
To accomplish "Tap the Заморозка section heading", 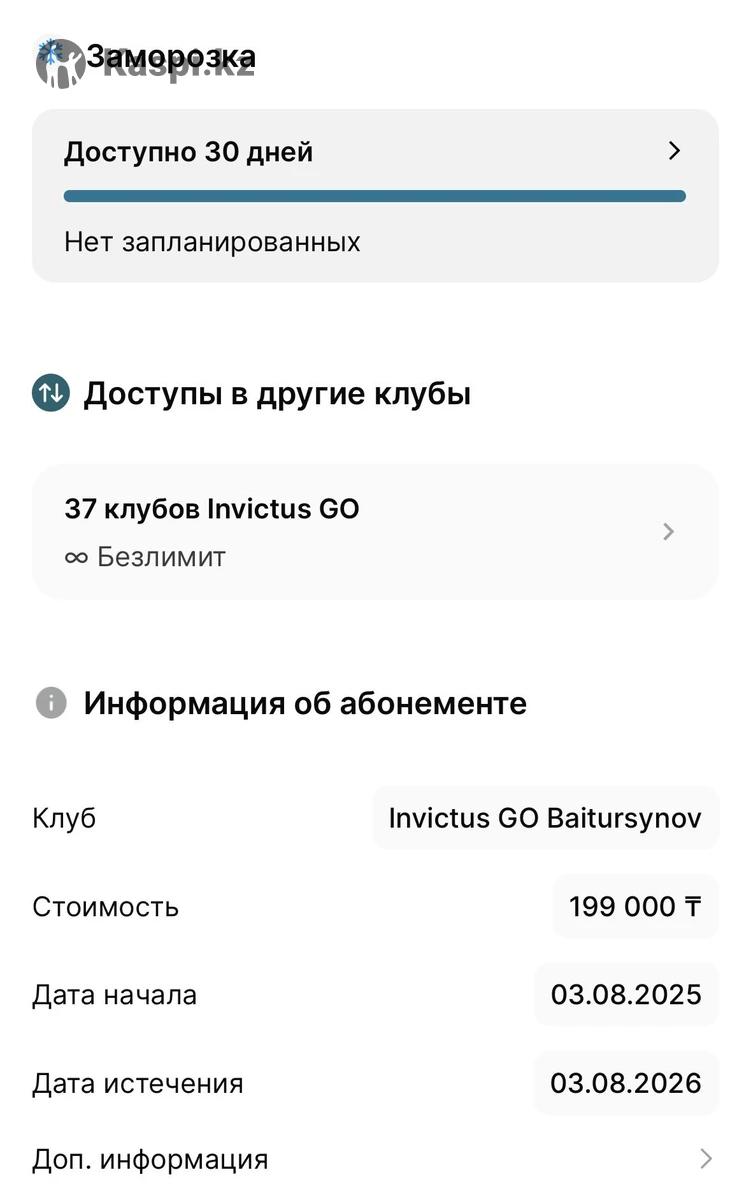I will [171, 57].
